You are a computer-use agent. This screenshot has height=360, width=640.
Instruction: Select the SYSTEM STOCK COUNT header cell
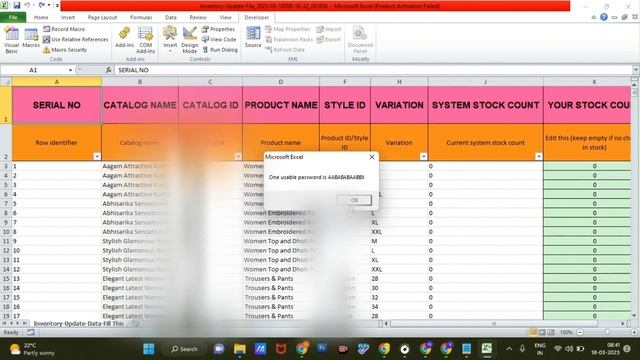click(486, 105)
